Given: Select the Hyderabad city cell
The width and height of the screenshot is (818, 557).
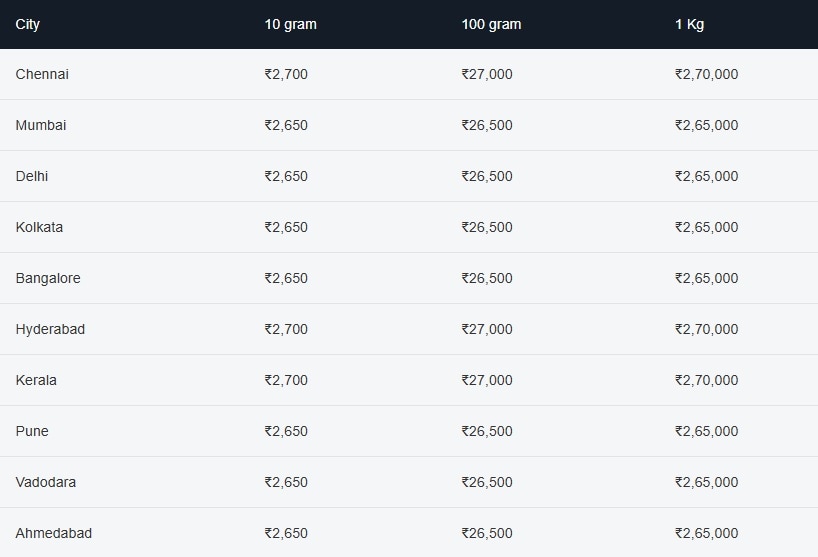Looking at the screenshot, I should point(50,330).
